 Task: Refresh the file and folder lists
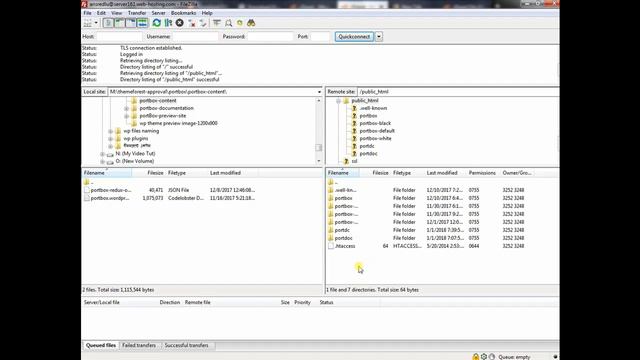(x=157, y=23)
